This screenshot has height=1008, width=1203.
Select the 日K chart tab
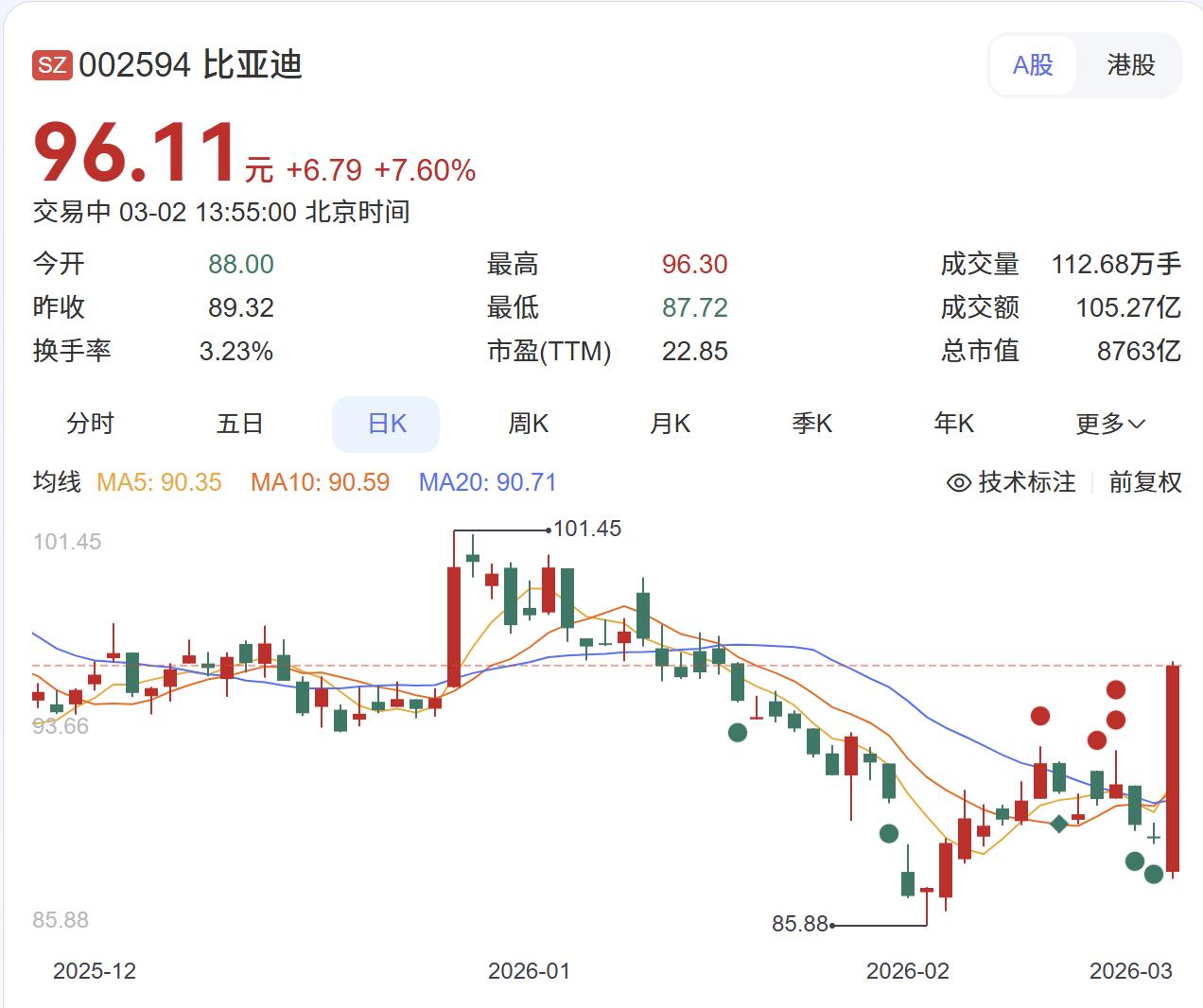[386, 424]
